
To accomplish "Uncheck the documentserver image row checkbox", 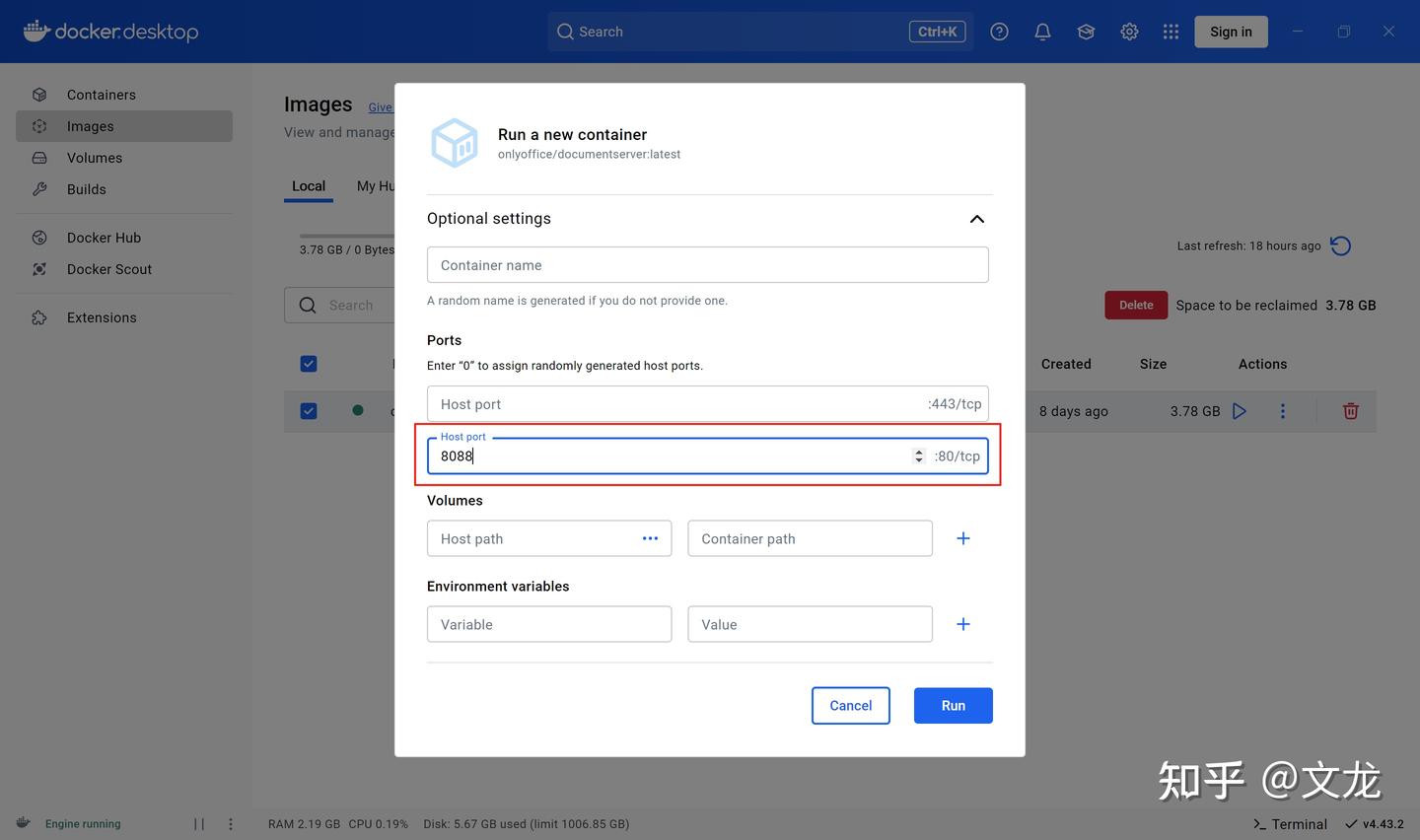I will (x=309, y=411).
